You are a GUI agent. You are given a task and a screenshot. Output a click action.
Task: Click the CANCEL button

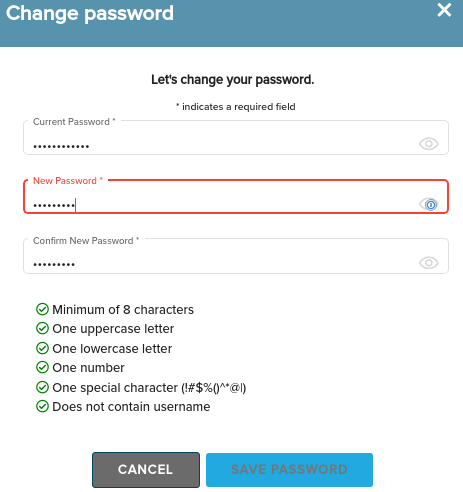(x=146, y=470)
